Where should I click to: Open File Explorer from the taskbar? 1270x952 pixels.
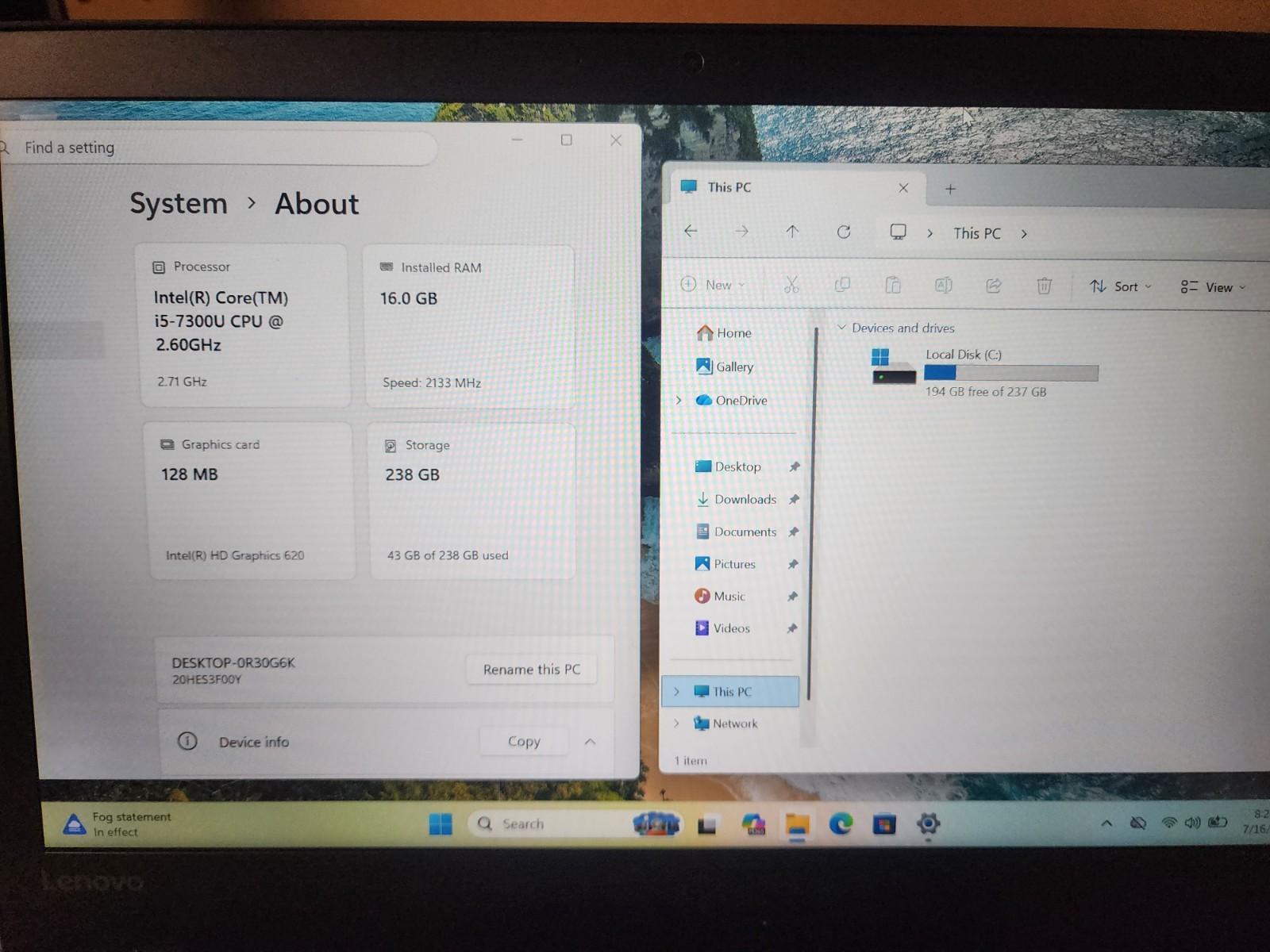coord(797,825)
